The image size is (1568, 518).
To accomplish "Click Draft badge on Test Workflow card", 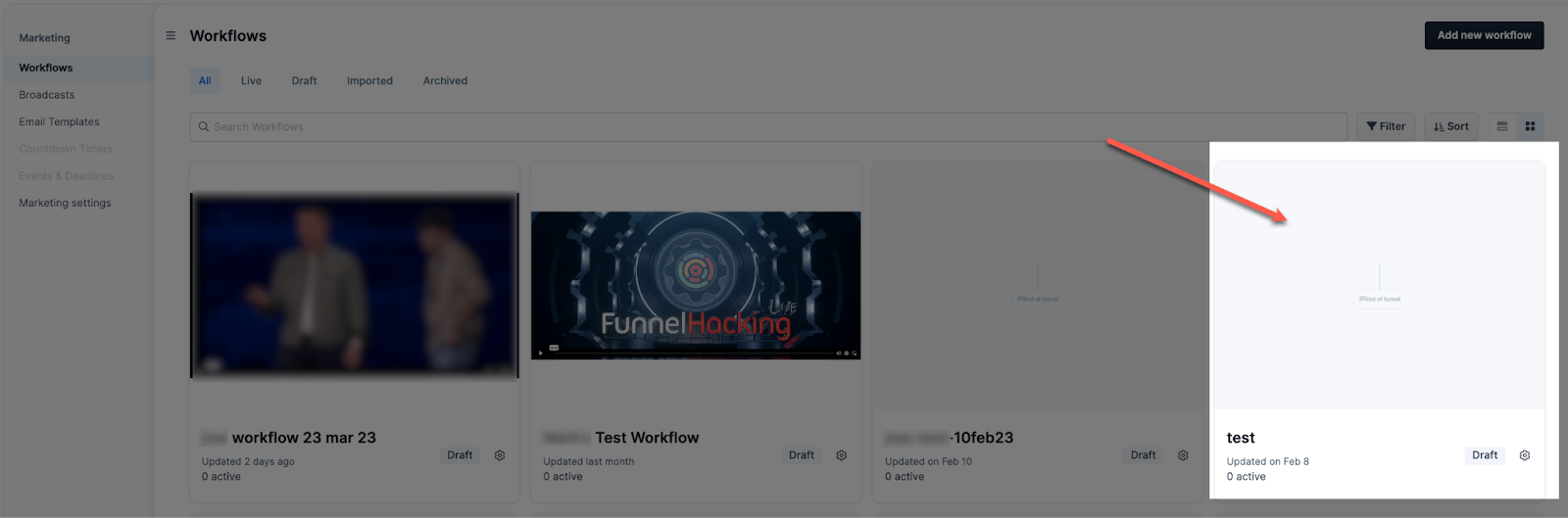I will [802, 455].
